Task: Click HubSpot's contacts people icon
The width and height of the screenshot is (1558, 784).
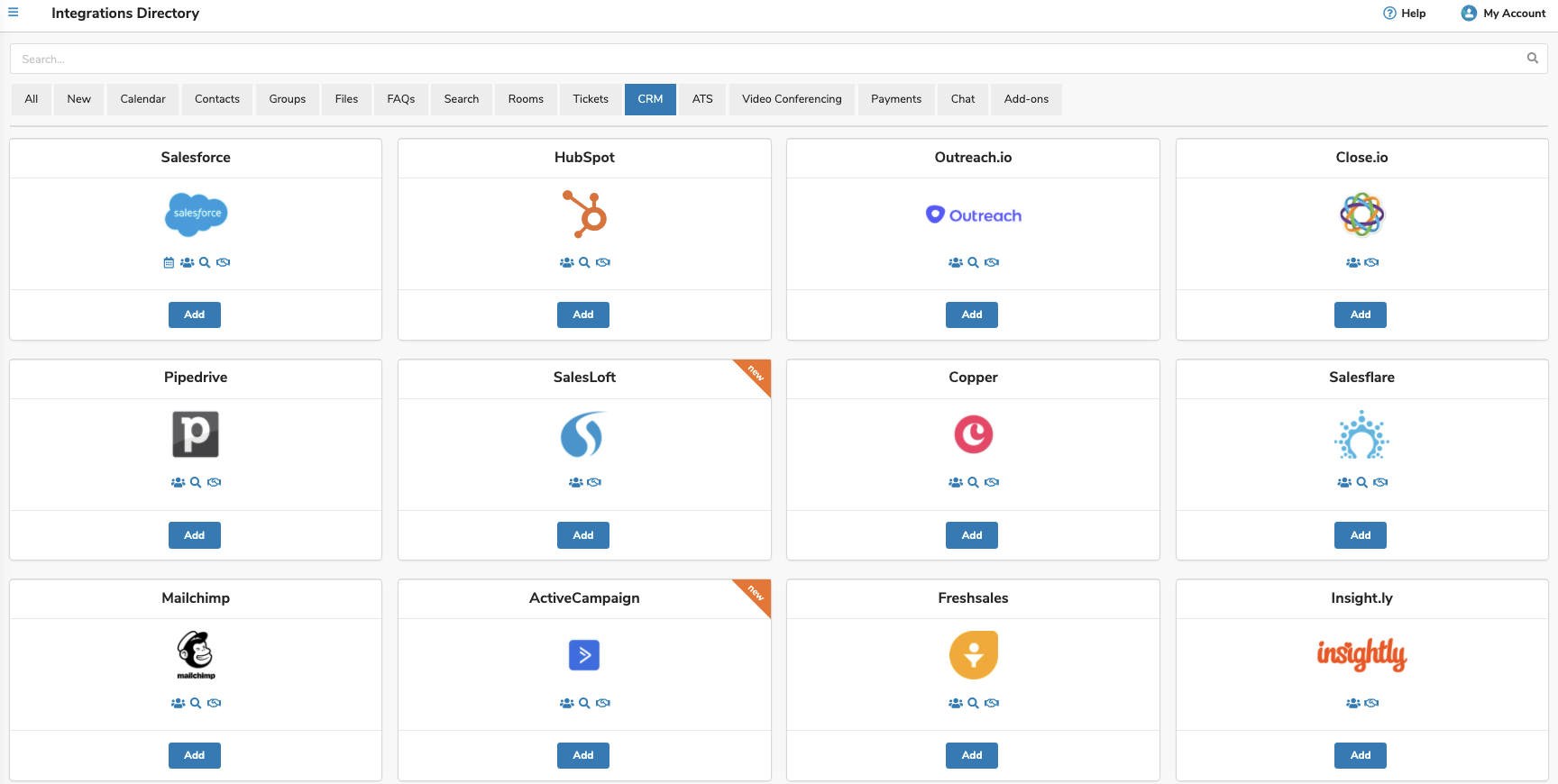Action: click(x=566, y=262)
